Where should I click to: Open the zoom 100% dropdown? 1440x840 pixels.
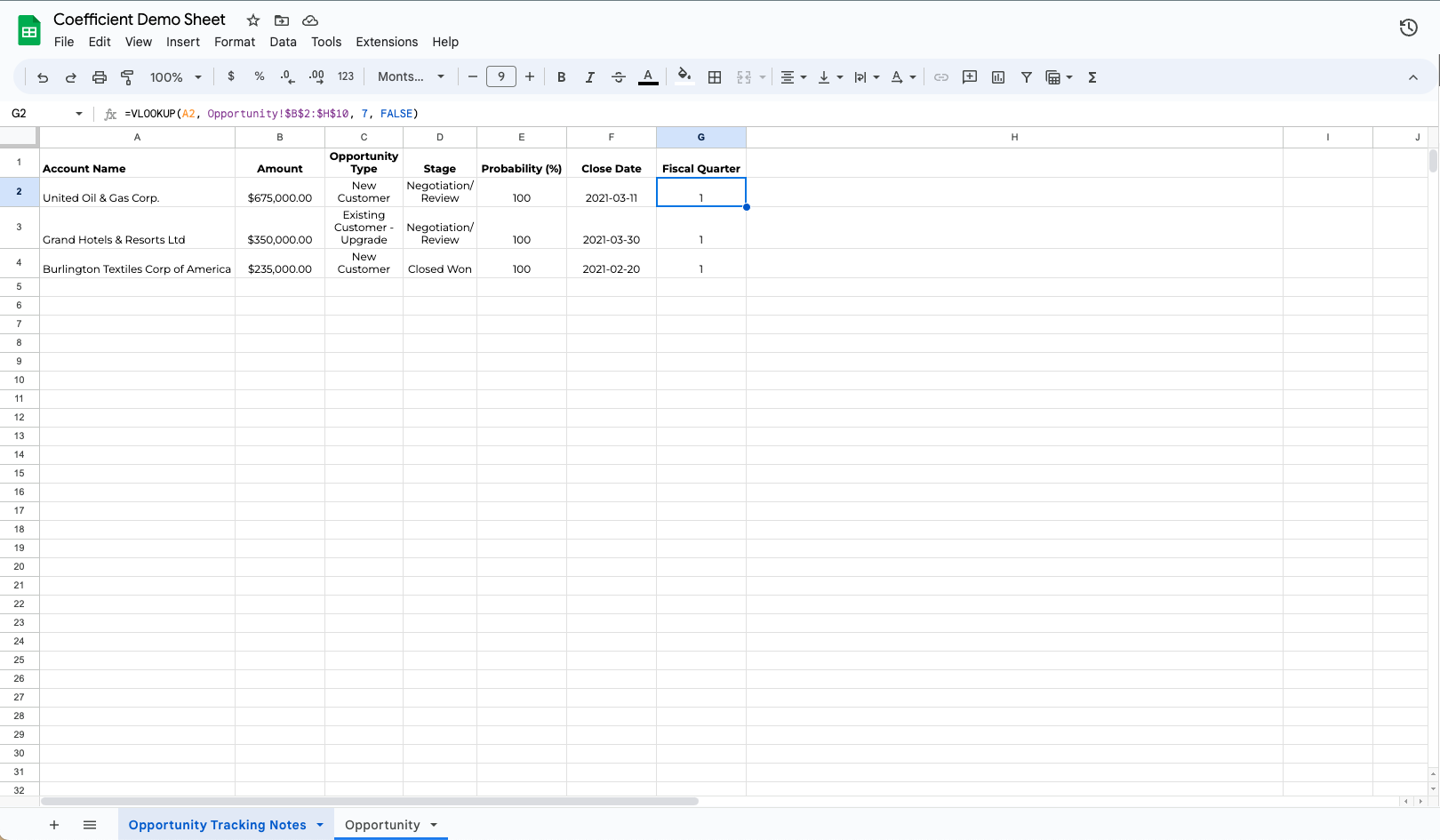pos(175,77)
